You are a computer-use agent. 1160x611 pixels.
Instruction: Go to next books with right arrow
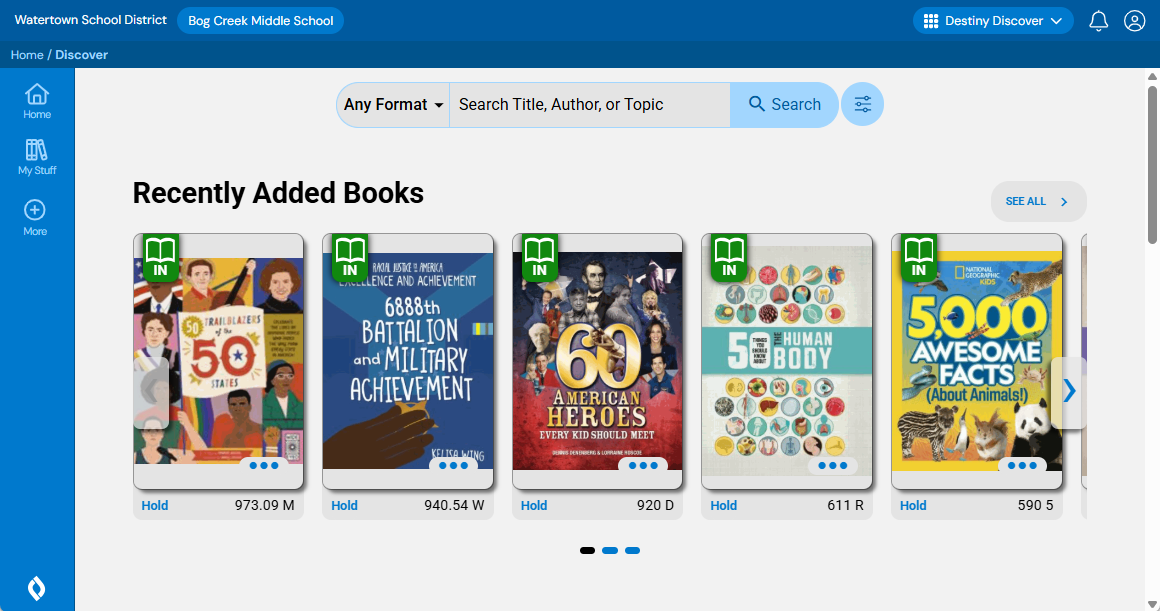pyautogui.click(x=1068, y=391)
